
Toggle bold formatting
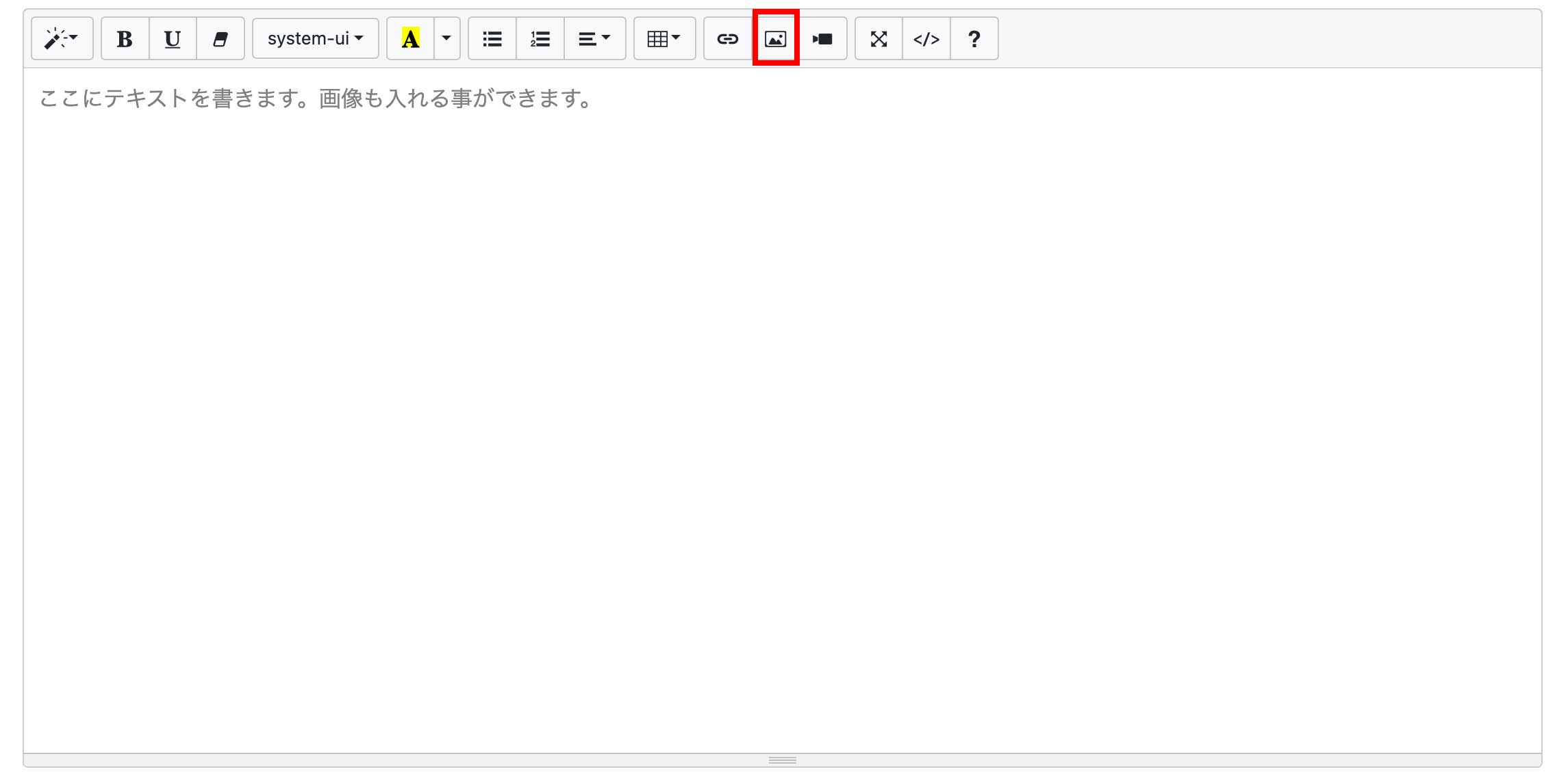pyautogui.click(x=125, y=39)
